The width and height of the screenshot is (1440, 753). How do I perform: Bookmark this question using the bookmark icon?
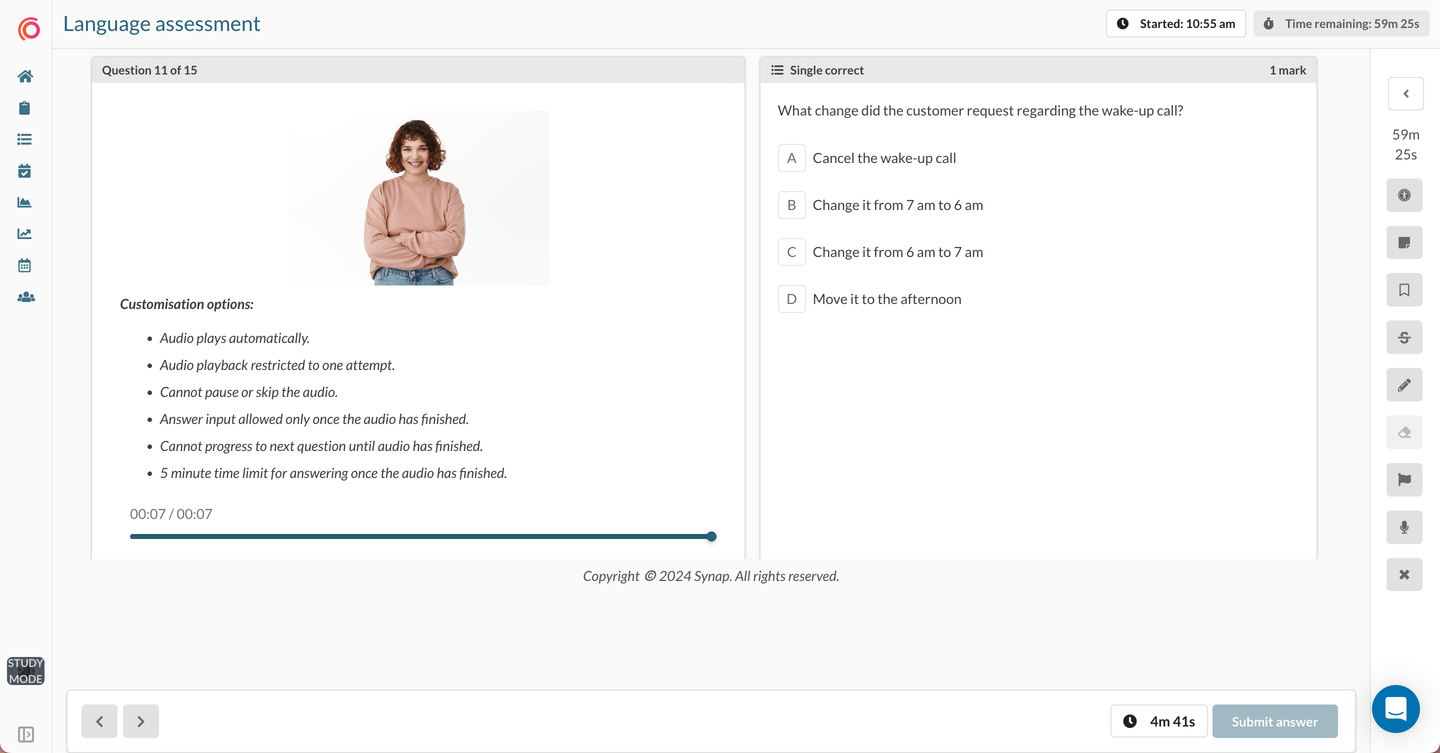(1404, 289)
